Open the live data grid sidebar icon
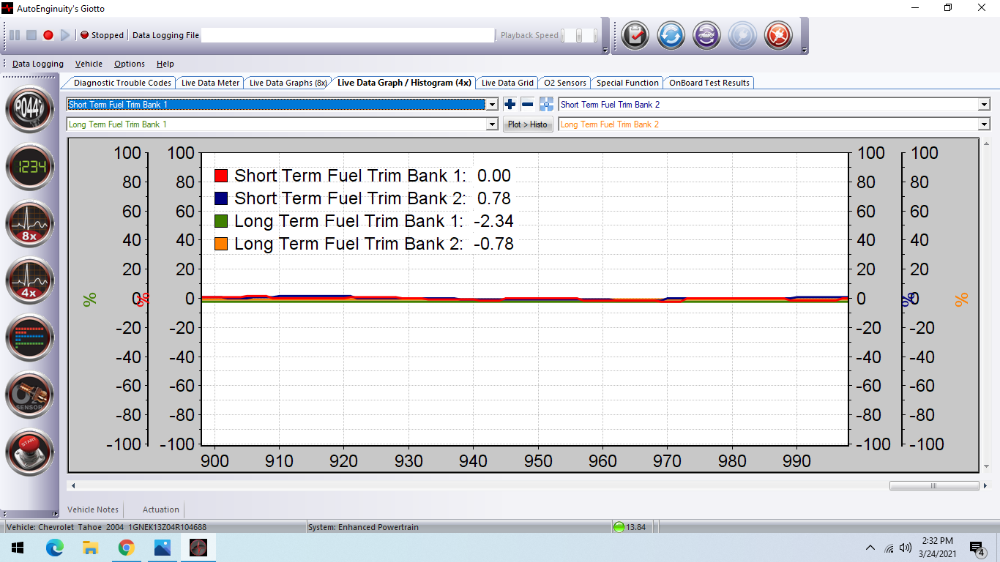Viewport: 1000px width, 562px height. [x=29, y=338]
